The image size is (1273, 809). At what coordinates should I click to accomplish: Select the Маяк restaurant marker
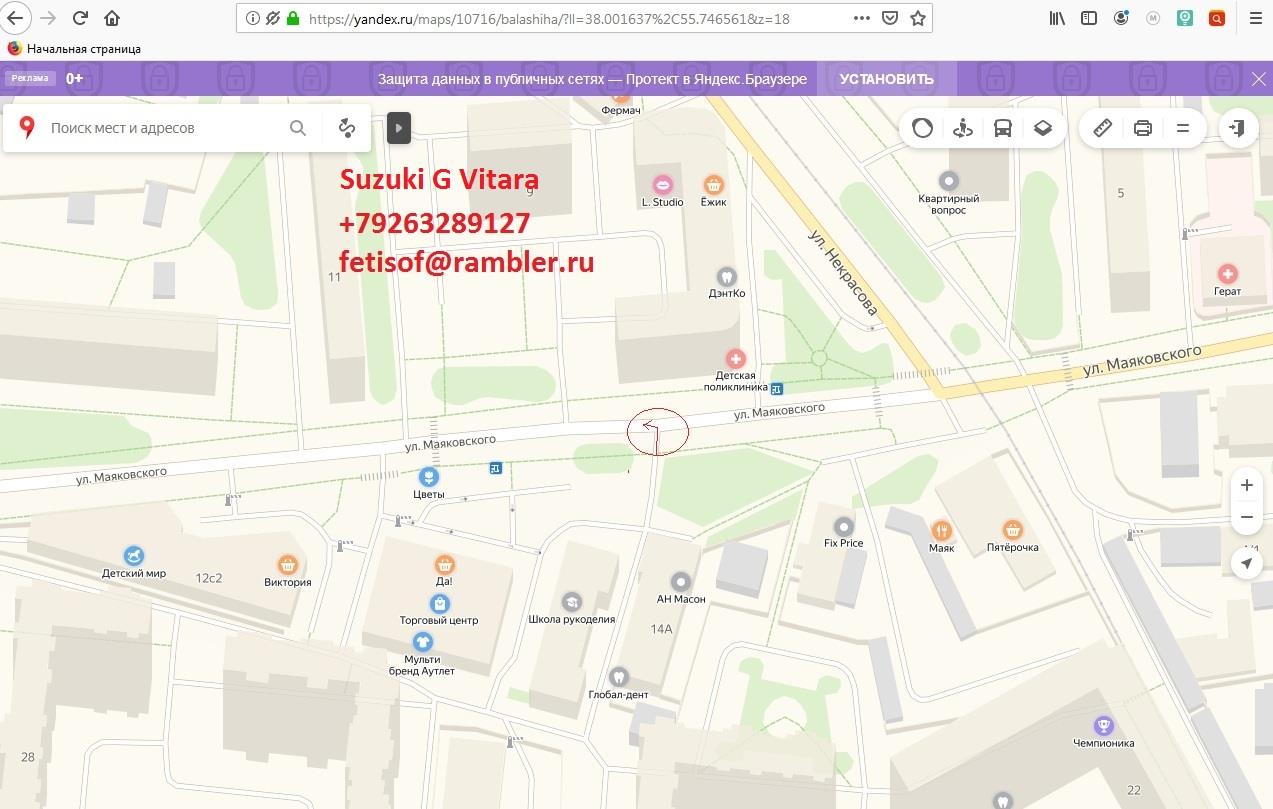tap(941, 530)
